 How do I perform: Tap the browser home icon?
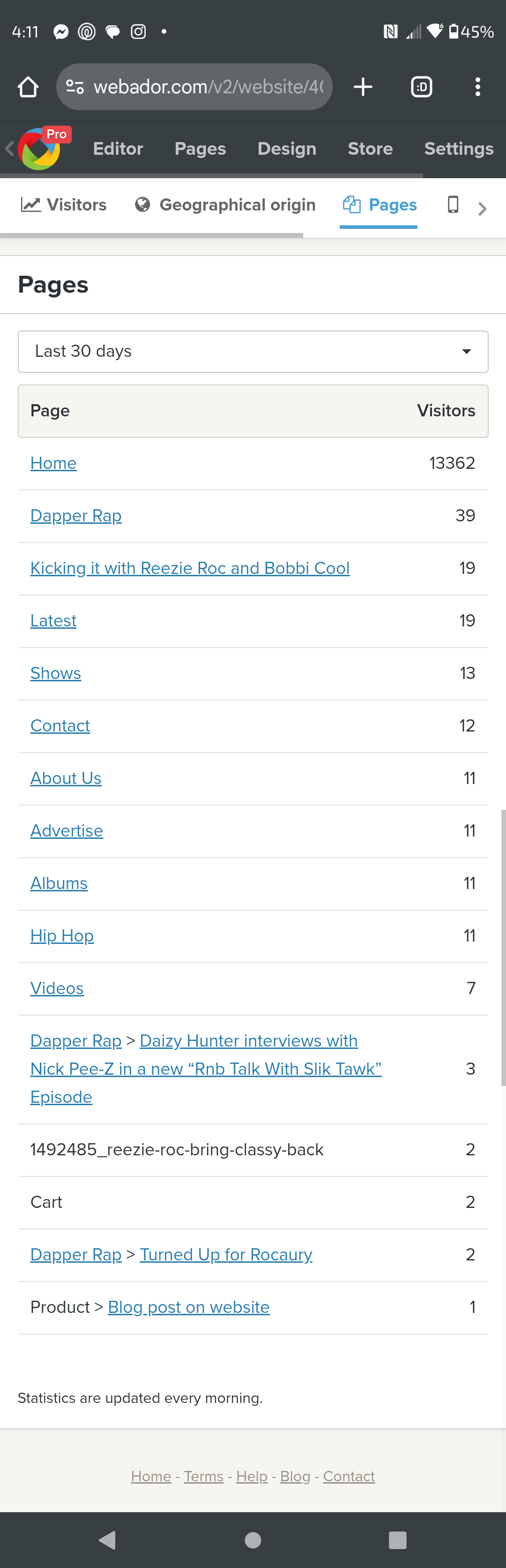[x=28, y=87]
